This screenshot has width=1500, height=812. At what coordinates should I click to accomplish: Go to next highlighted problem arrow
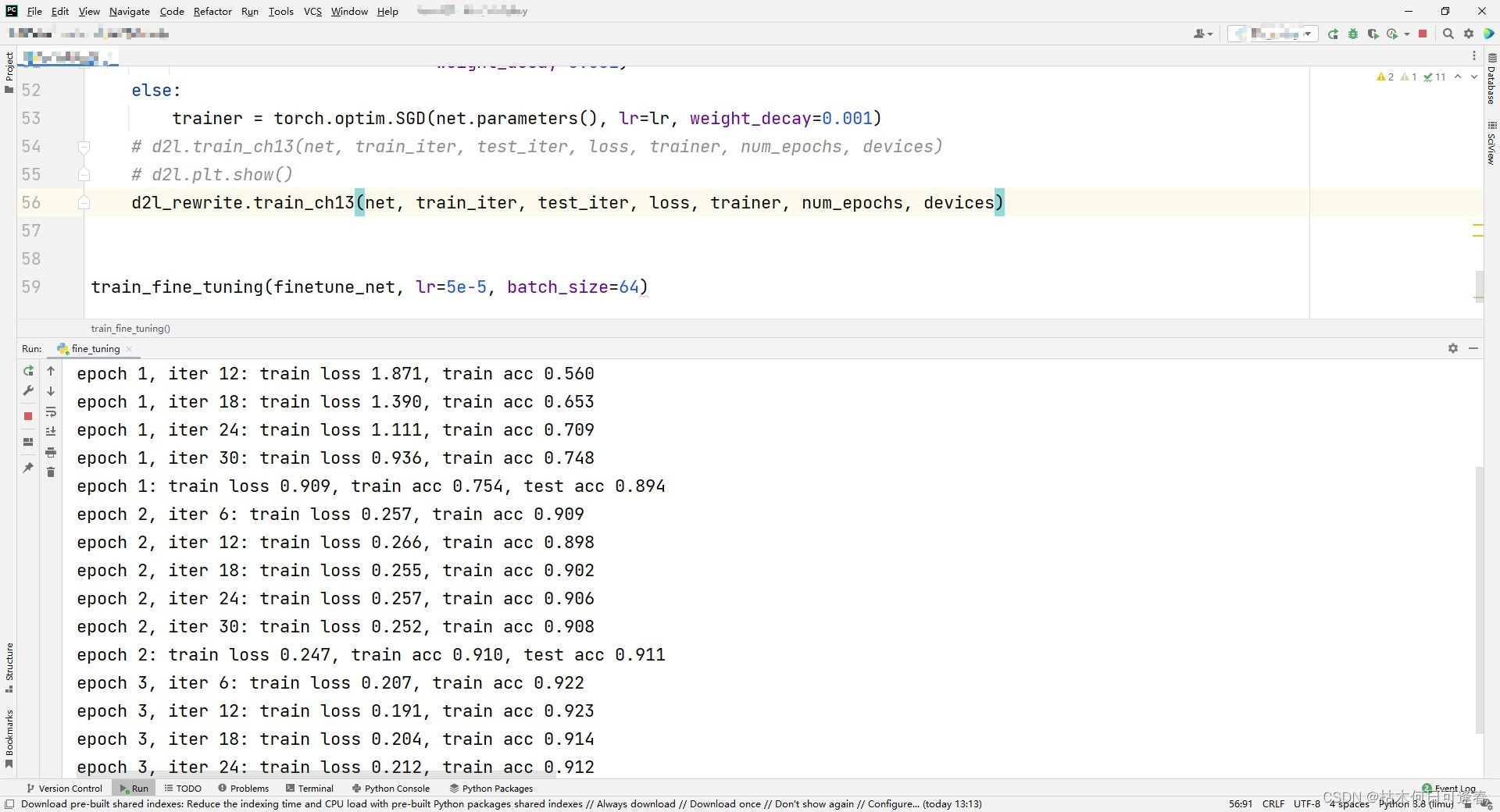[x=1474, y=77]
